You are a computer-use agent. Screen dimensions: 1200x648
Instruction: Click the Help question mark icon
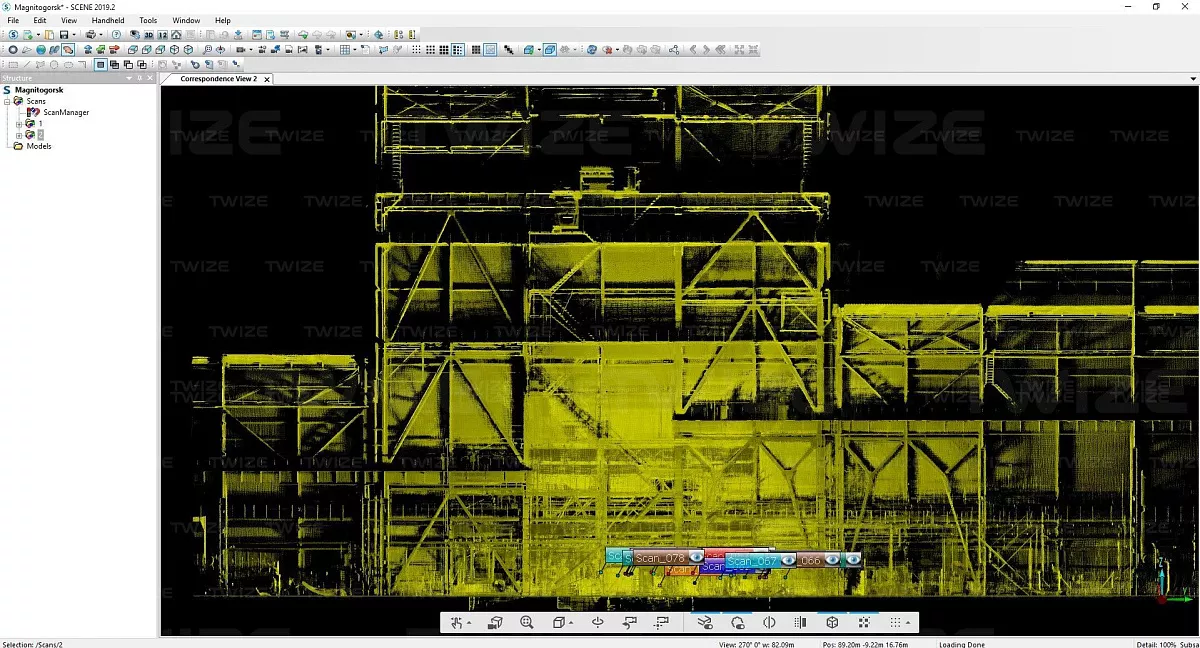point(116,35)
